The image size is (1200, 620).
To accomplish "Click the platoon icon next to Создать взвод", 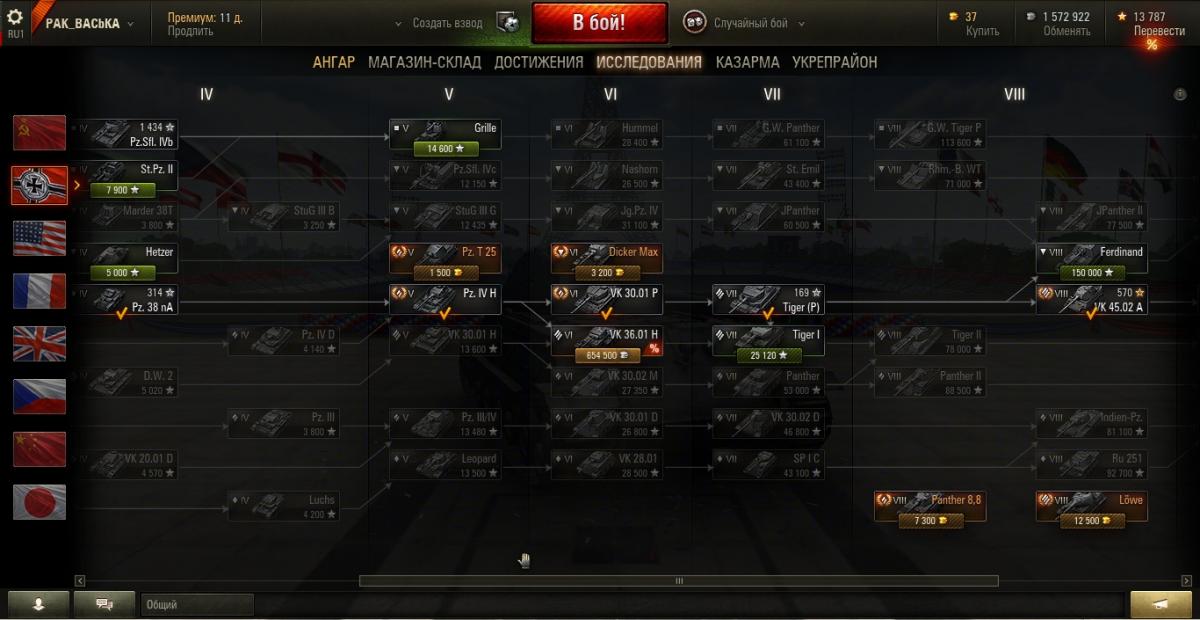I will [507, 22].
